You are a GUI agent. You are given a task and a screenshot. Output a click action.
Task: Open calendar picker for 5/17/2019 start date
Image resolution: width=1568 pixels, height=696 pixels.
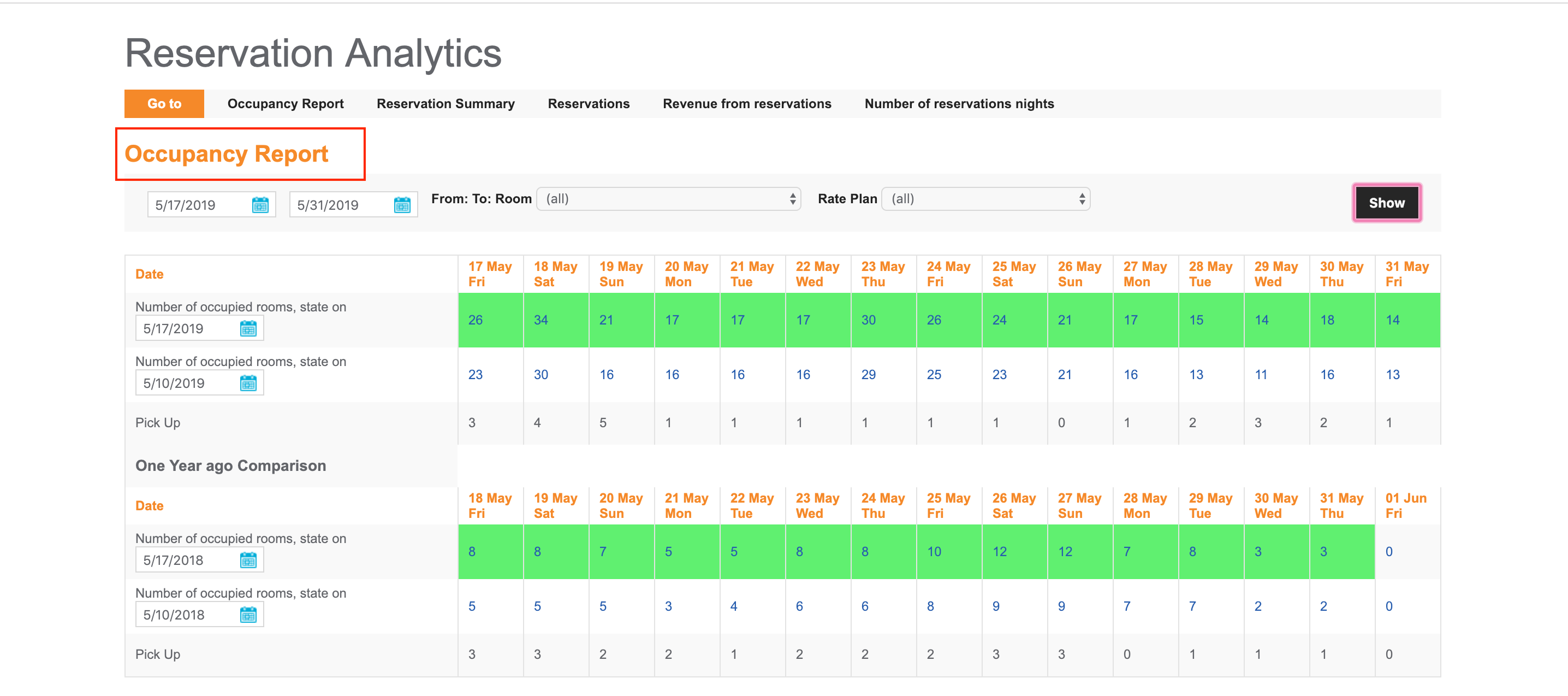pos(260,205)
